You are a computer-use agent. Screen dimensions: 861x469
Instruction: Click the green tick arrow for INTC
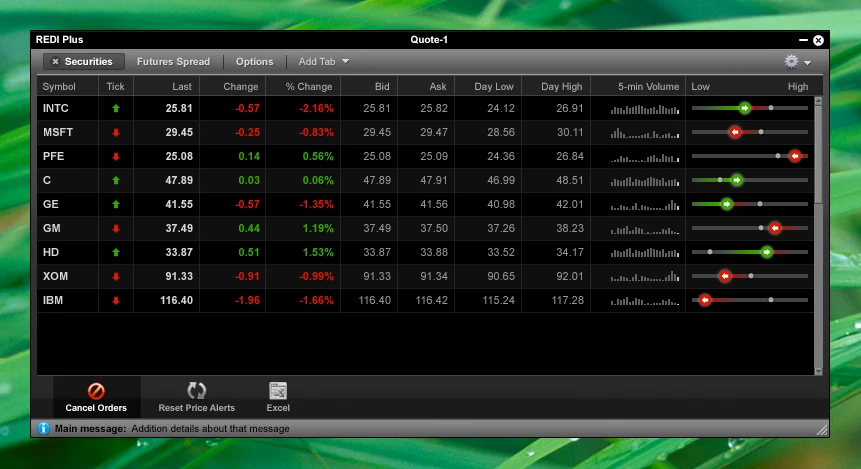click(116, 108)
